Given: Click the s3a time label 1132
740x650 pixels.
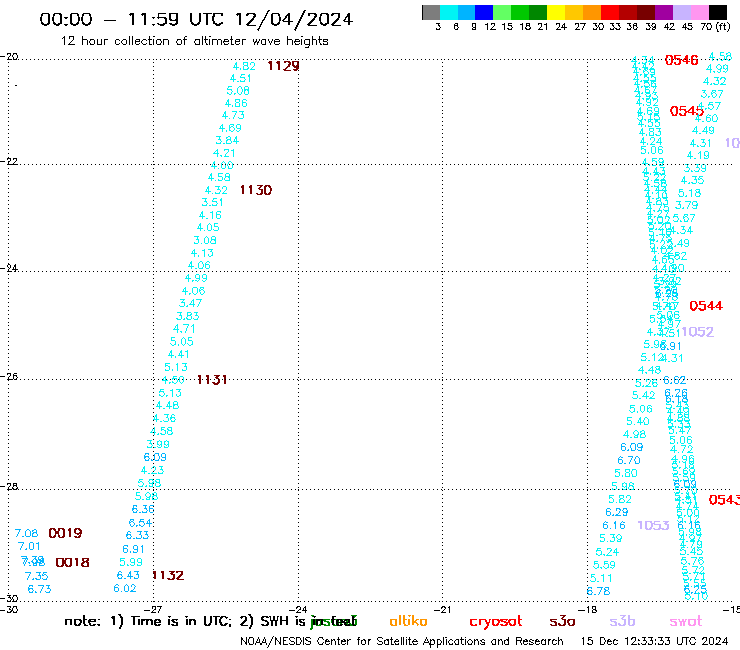Looking at the screenshot, I should pos(168,575).
